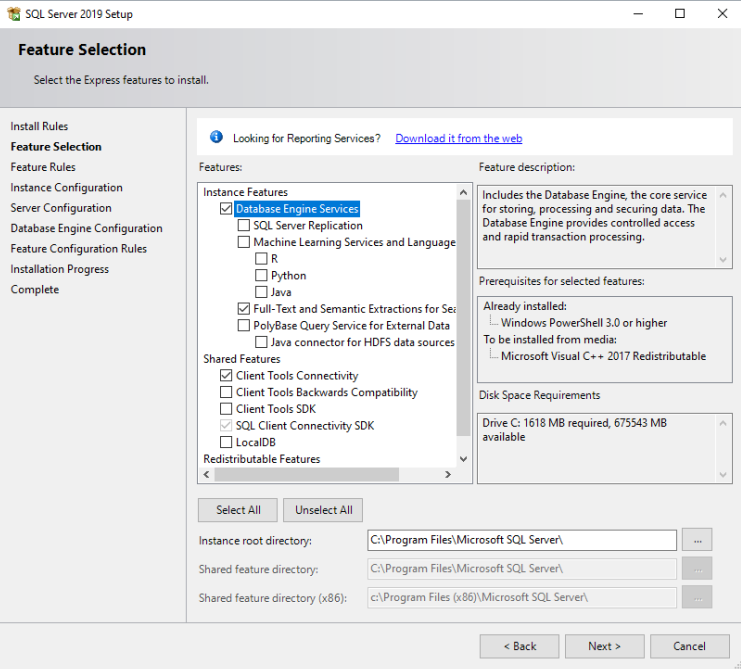Click the Shared feature directory (x86) field
741x669 pixels.
[x=522, y=597]
